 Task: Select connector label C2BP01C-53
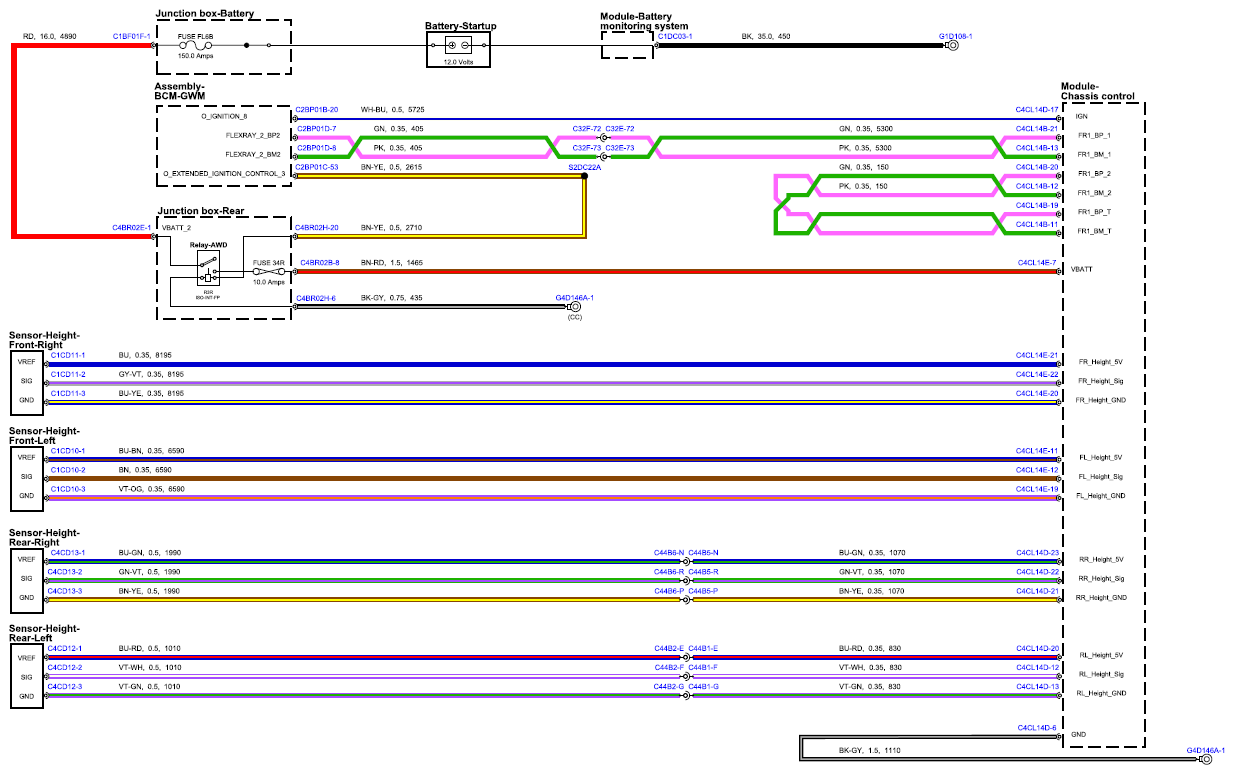tap(317, 167)
